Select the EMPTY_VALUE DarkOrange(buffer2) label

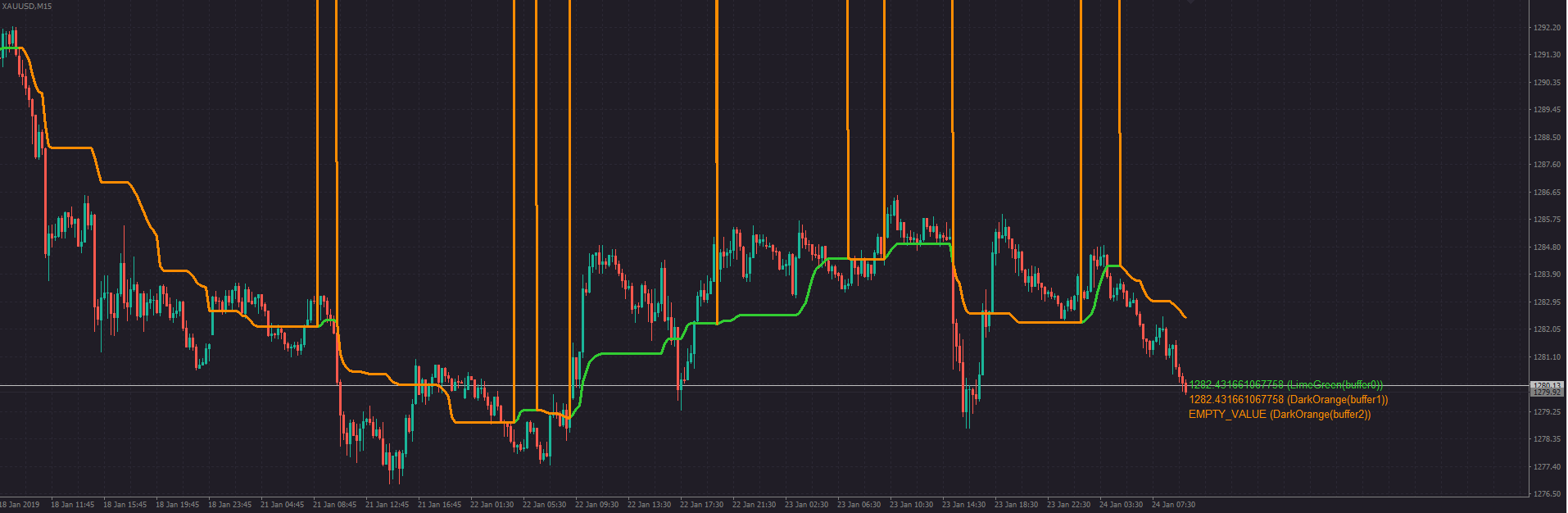click(x=1280, y=415)
